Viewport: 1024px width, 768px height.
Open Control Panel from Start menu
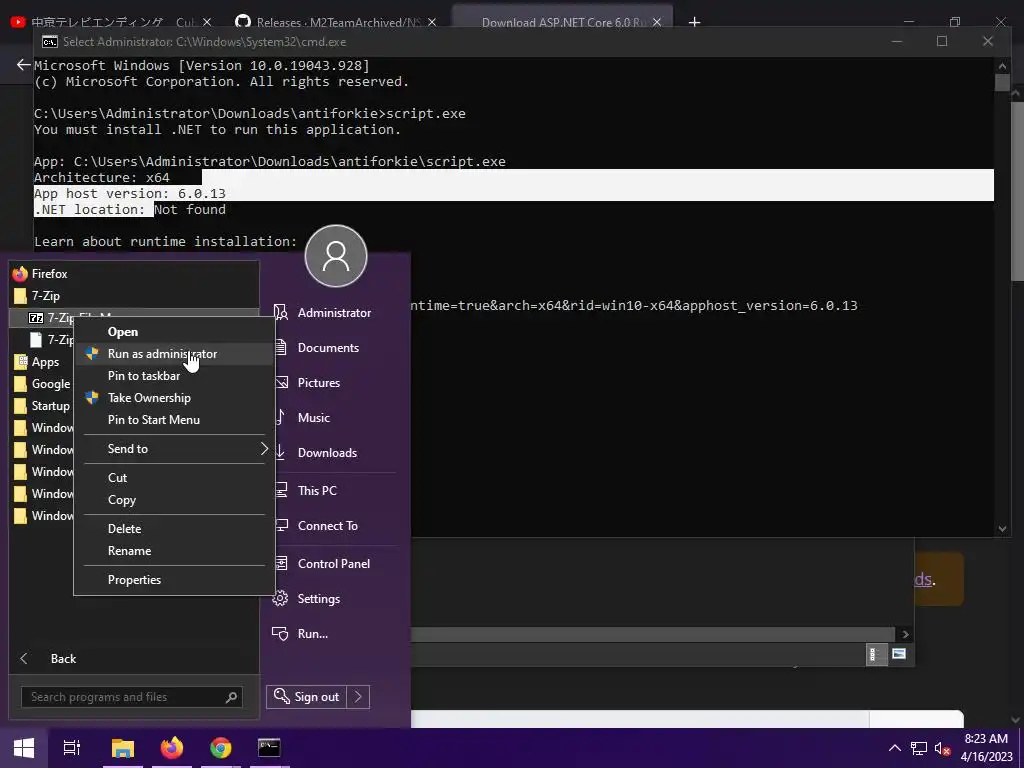pos(334,564)
